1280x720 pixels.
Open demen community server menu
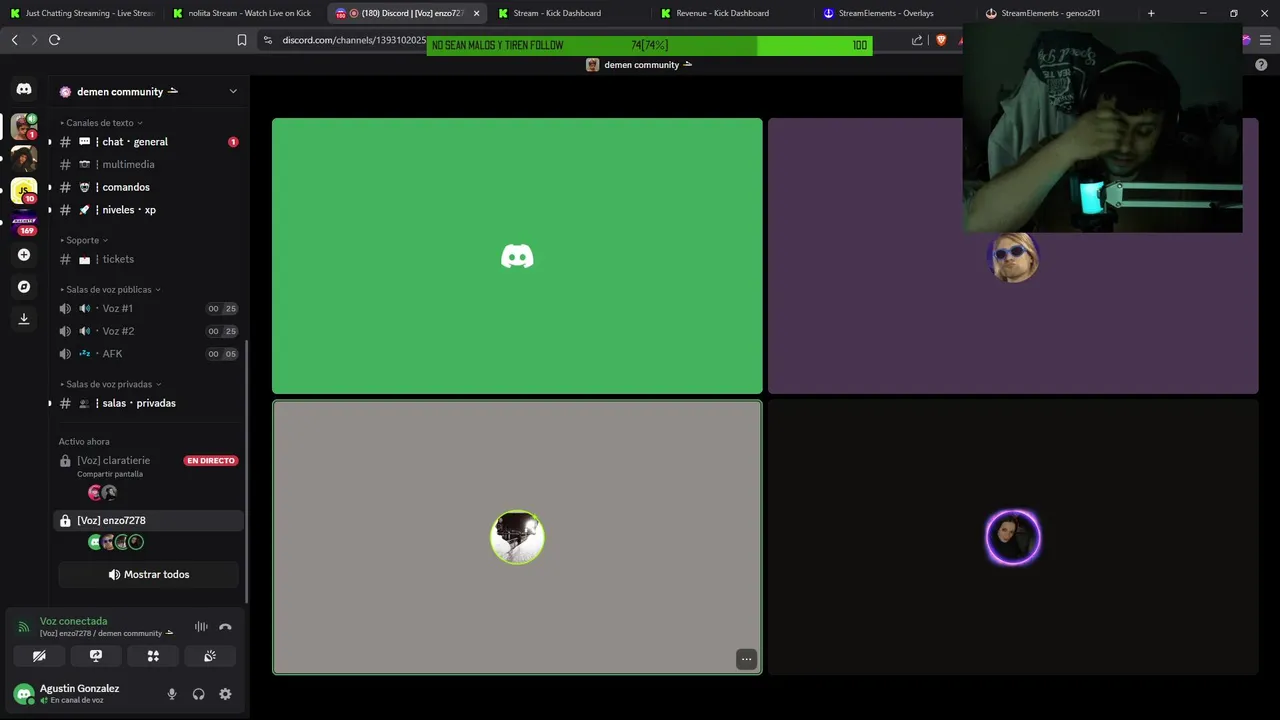(148, 91)
